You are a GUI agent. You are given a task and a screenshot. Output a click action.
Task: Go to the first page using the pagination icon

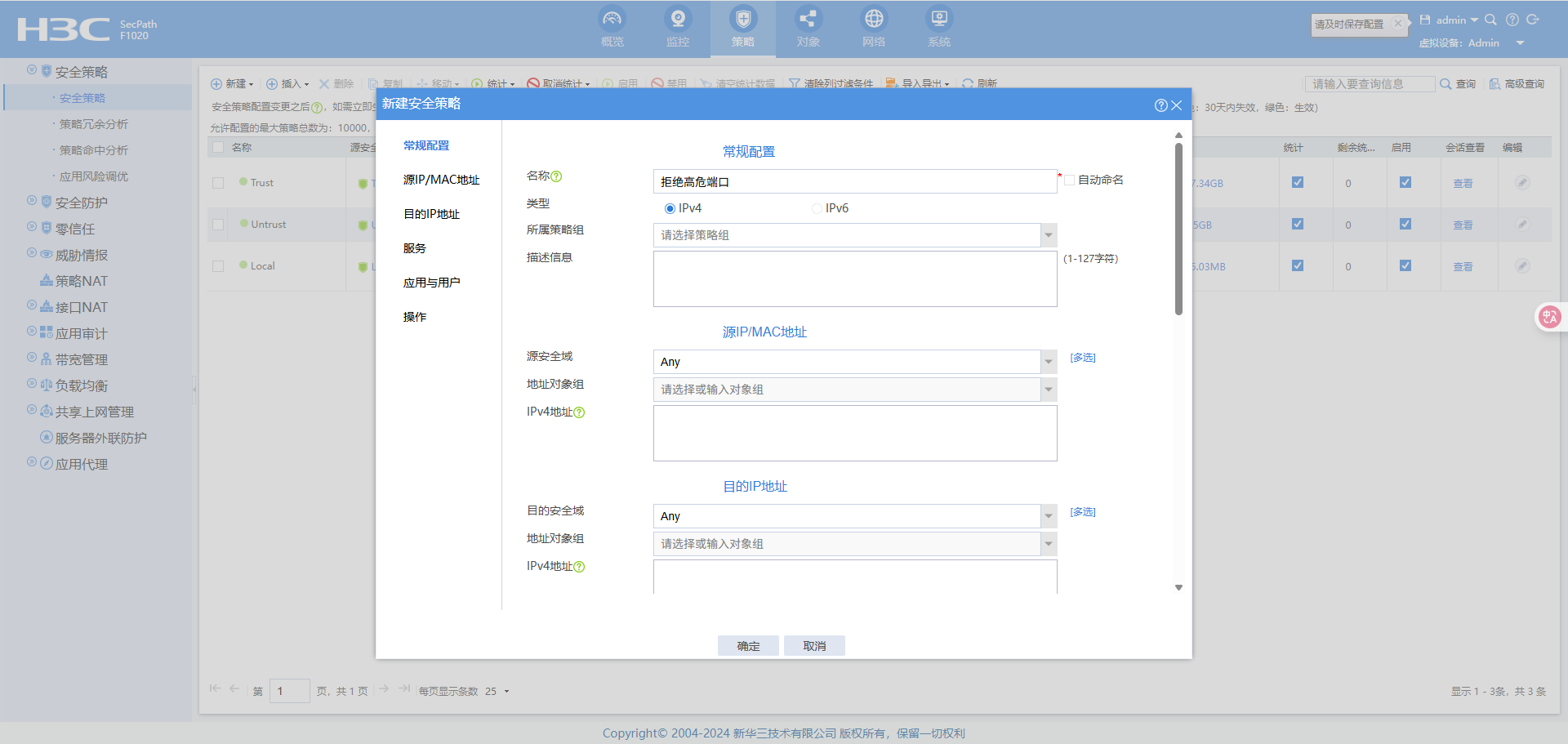point(216,689)
